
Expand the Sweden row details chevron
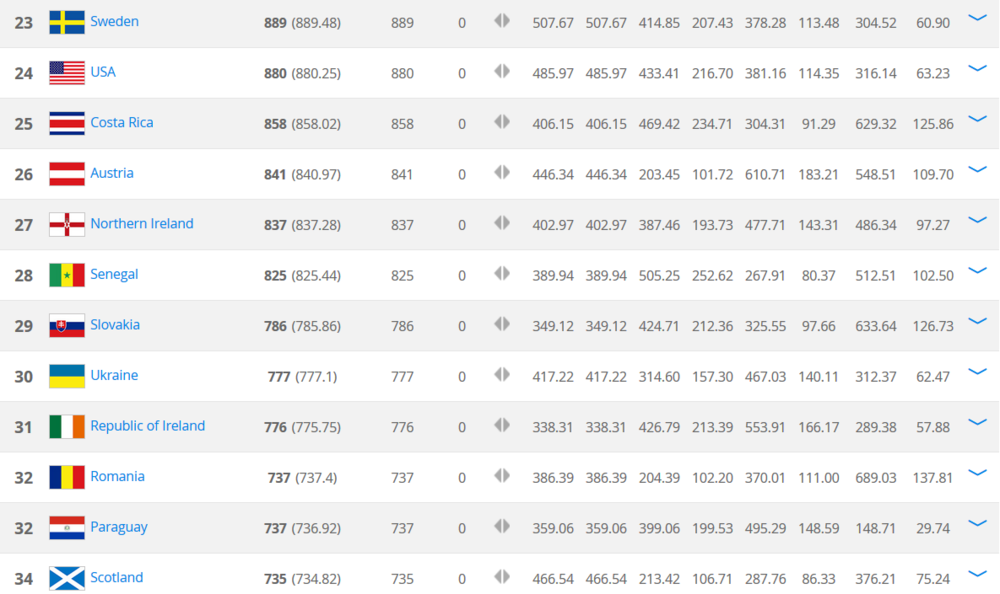click(977, 19)
